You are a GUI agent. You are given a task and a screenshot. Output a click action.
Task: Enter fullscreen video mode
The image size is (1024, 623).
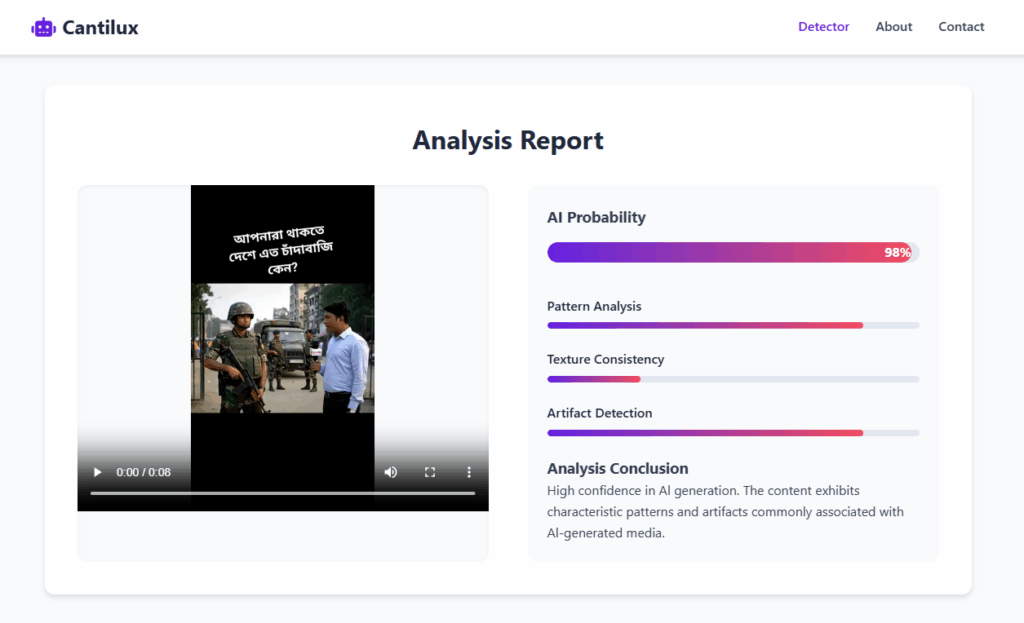(430, 472)
